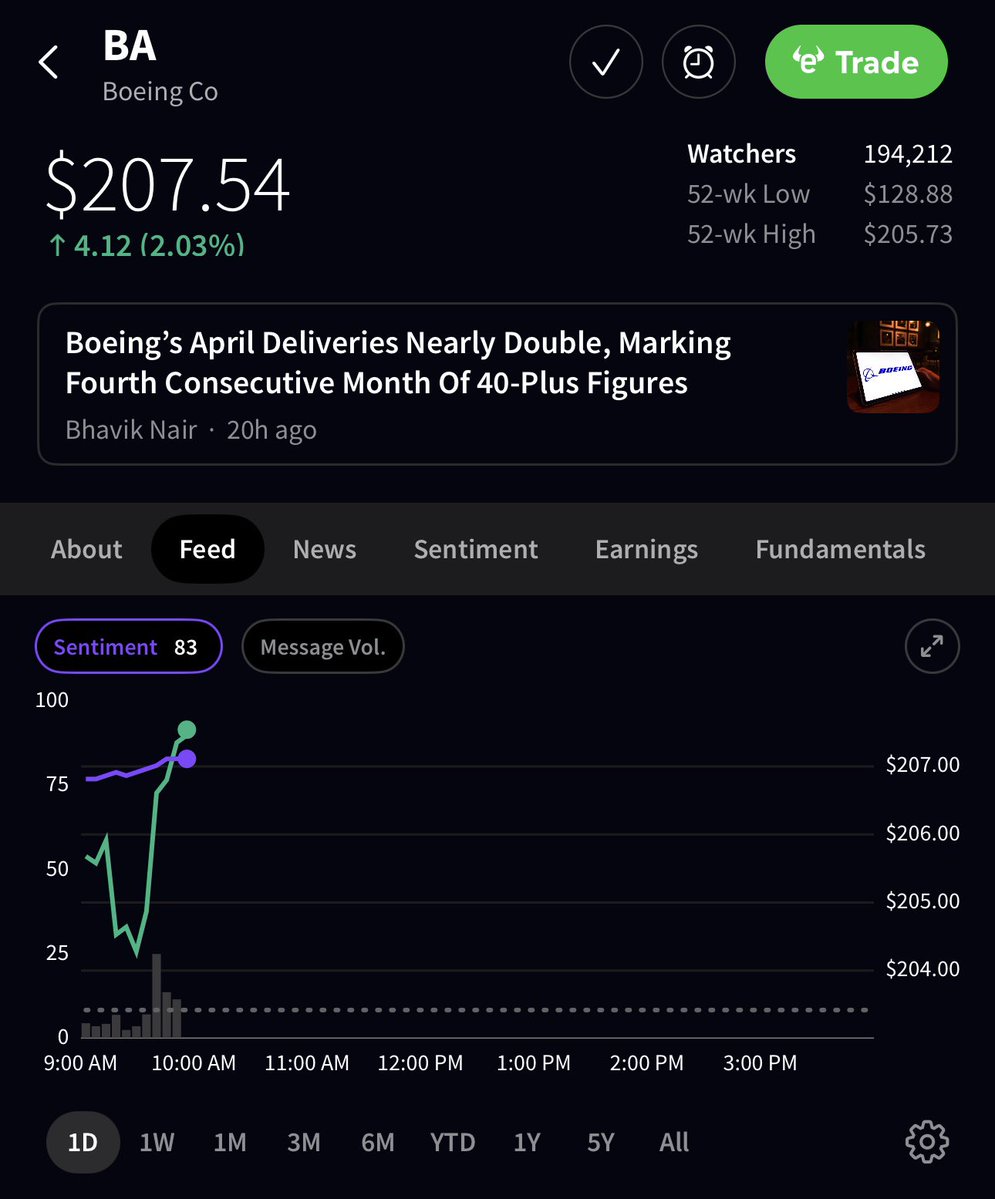
Task: Select the 1D time range
Action: pyautogui.click(x=83, y=1142)
